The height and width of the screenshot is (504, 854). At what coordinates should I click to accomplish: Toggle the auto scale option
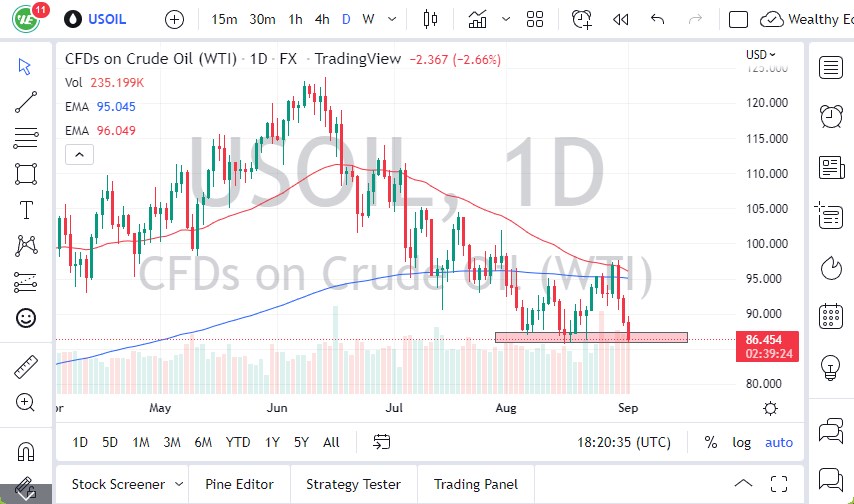pos(778,442)
